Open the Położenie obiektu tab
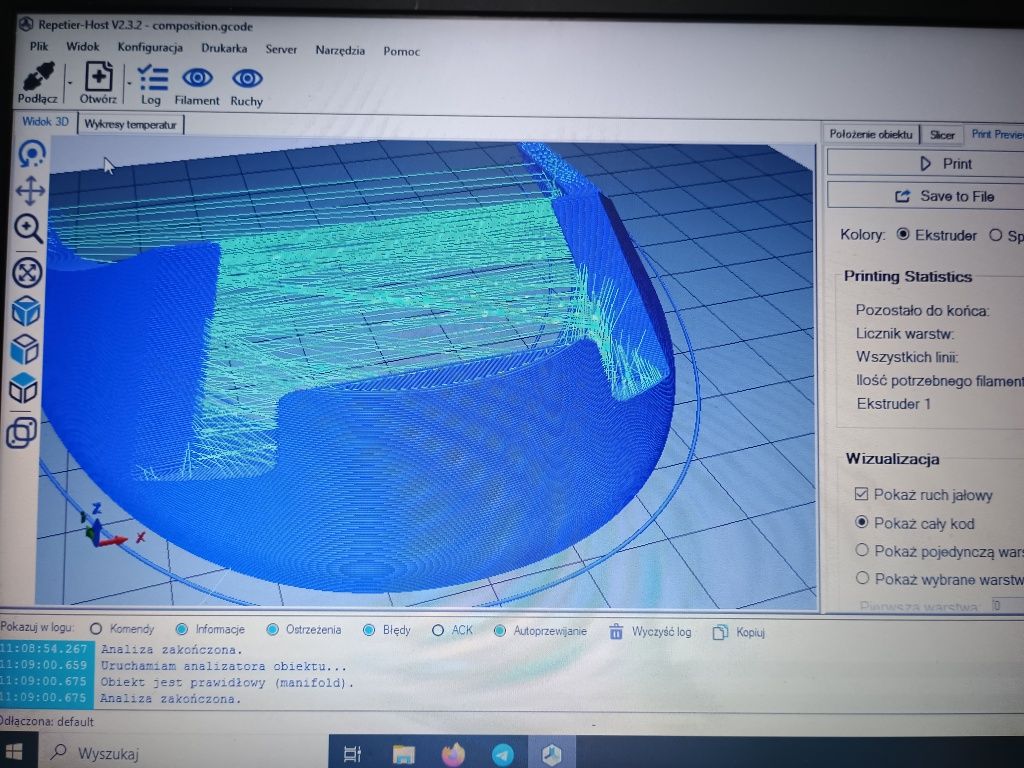 point(871,135)
